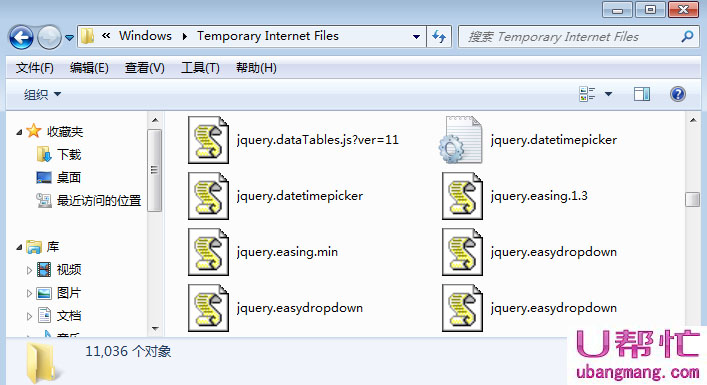Open the 组织 dropdown button
This screenshot has width=707, height=385.
pos(42,95)
